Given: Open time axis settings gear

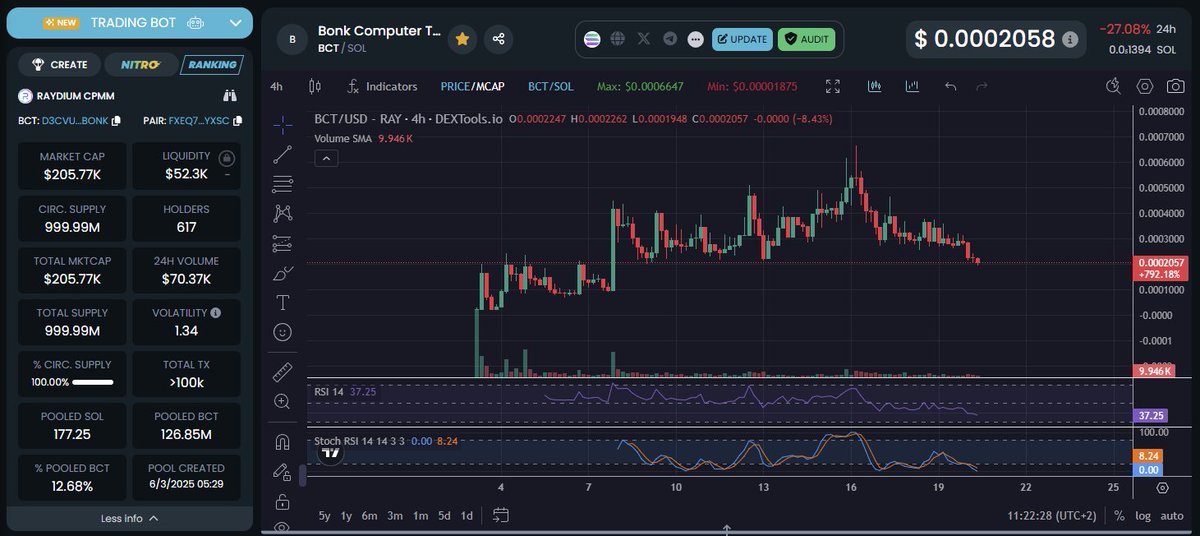Looking at the screenshot, I should (1162, 488).
